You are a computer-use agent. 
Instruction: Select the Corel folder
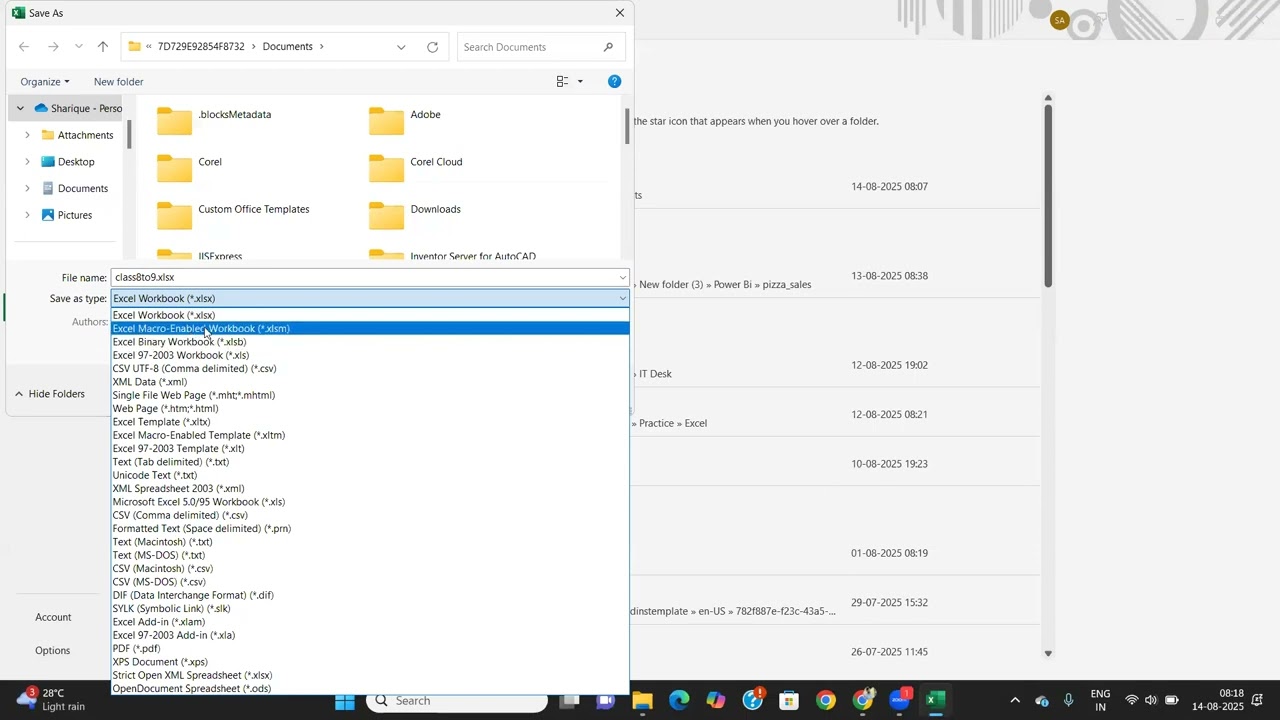(x=190, y=167)
